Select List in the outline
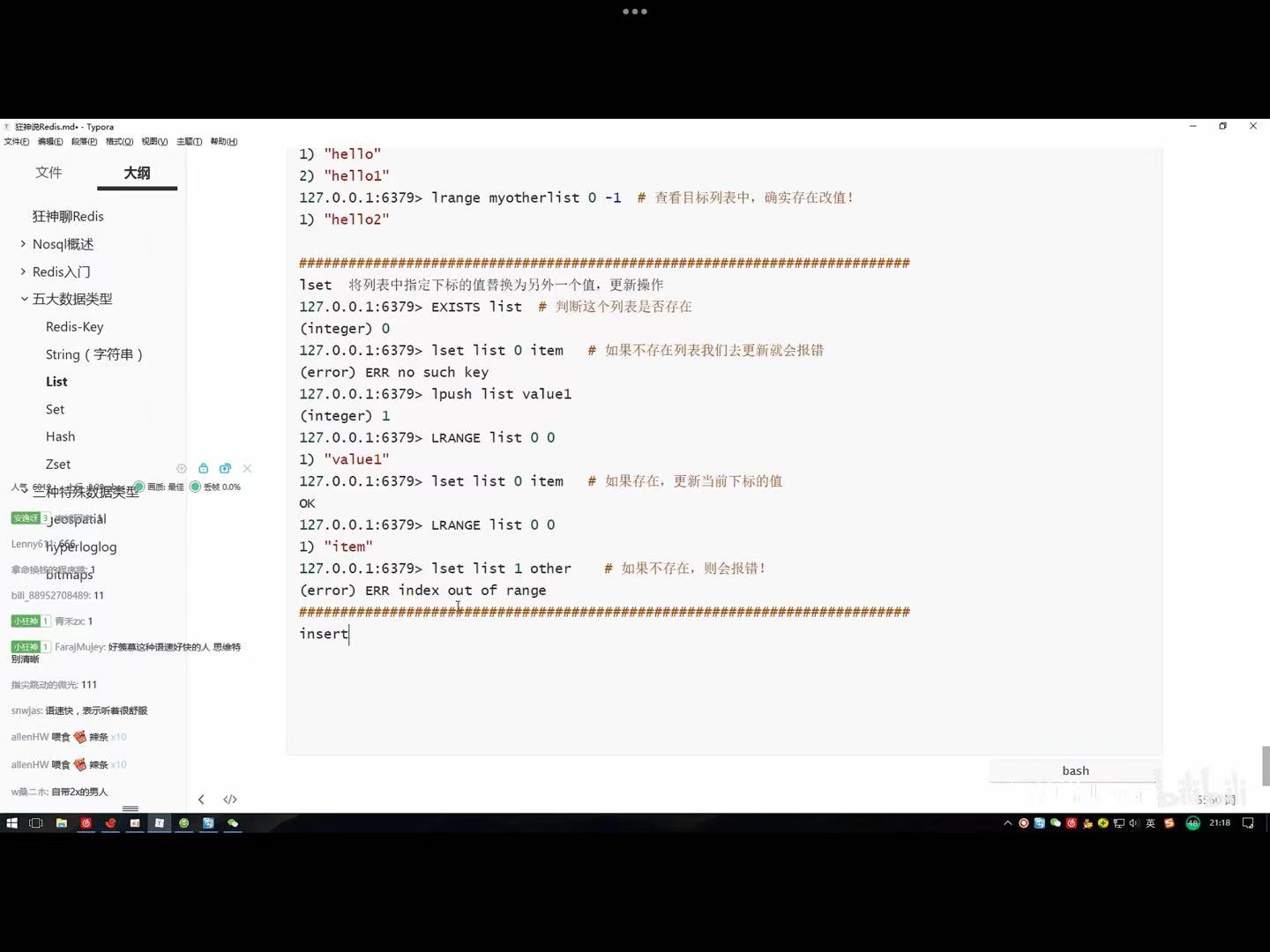This screenshot has width=1270, height=952. point(56,382)
